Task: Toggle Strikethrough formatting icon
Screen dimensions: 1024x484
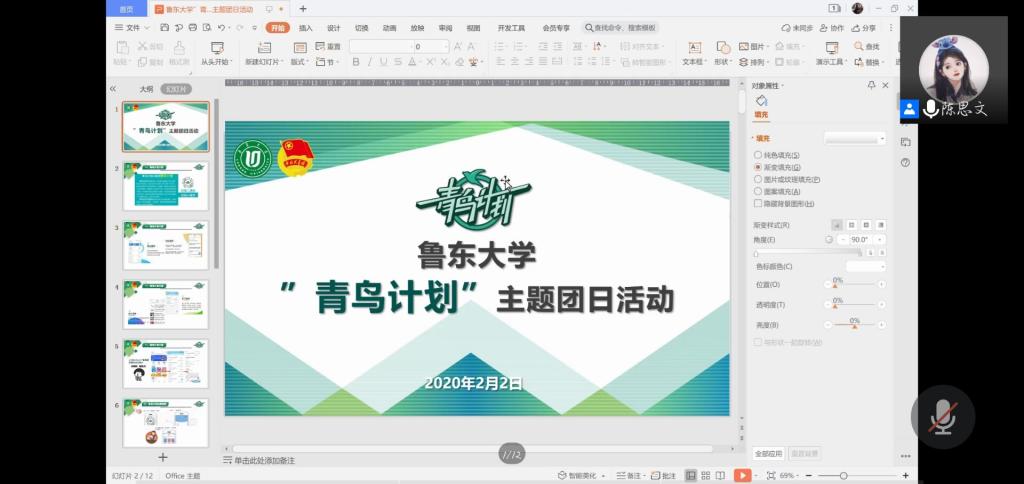Action: click(397, 62)
